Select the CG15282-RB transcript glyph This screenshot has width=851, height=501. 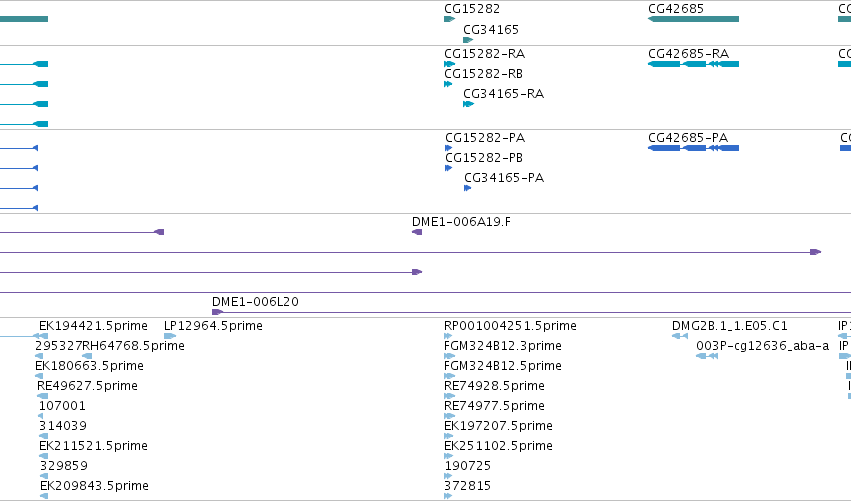(x=448, y=84)
